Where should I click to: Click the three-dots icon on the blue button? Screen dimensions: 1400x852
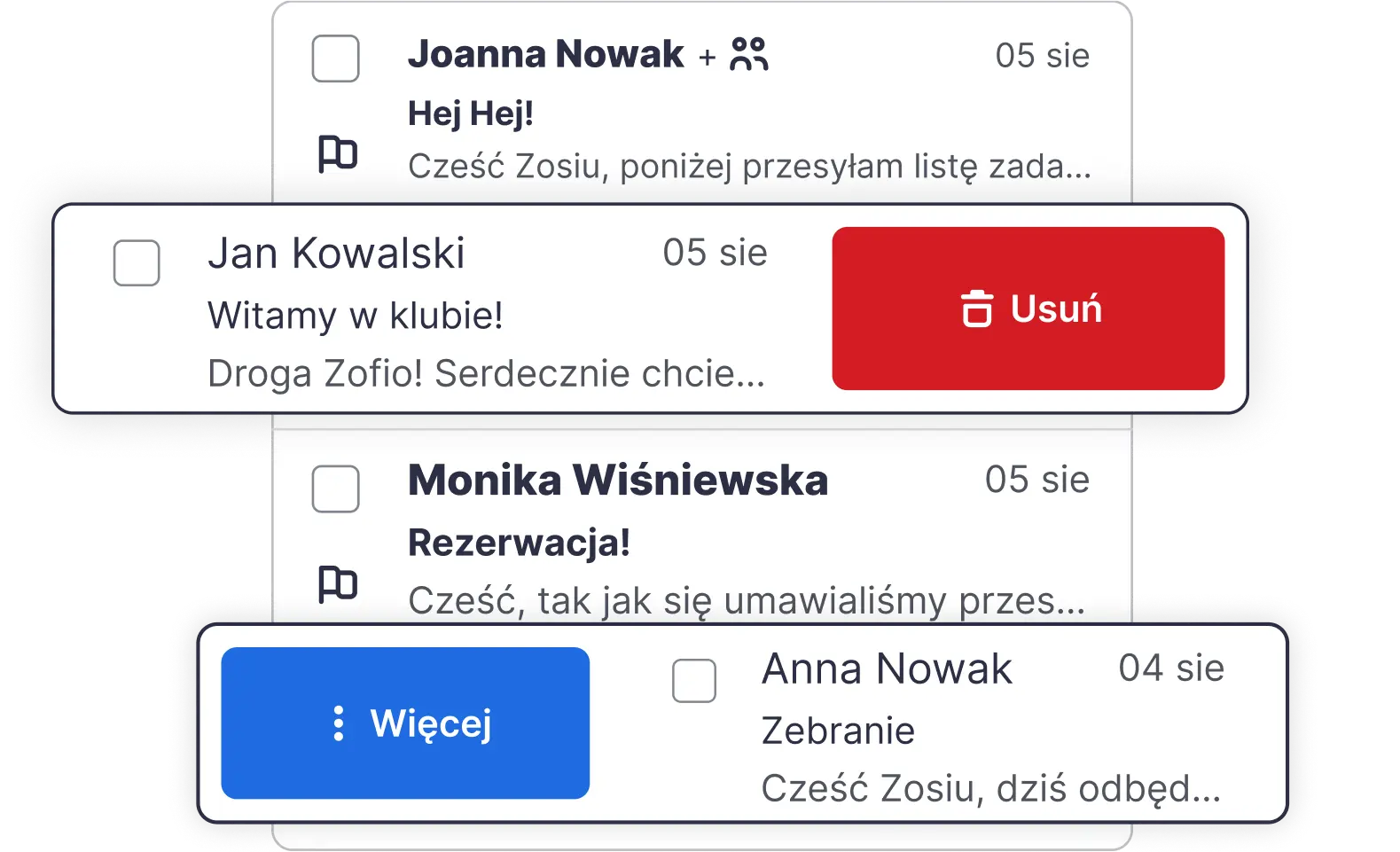[338, 723]
